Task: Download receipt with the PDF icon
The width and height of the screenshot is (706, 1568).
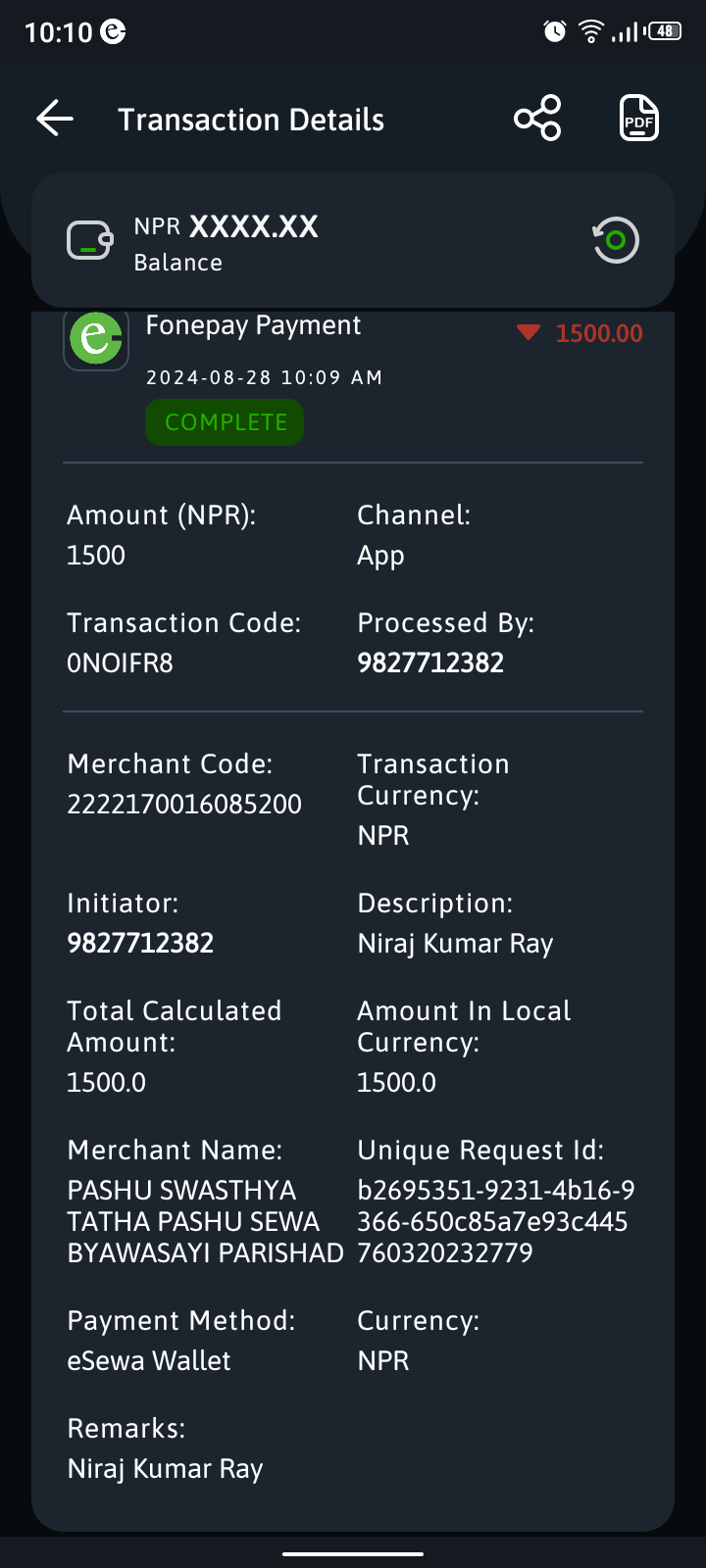Action: (x=639, y=119)
